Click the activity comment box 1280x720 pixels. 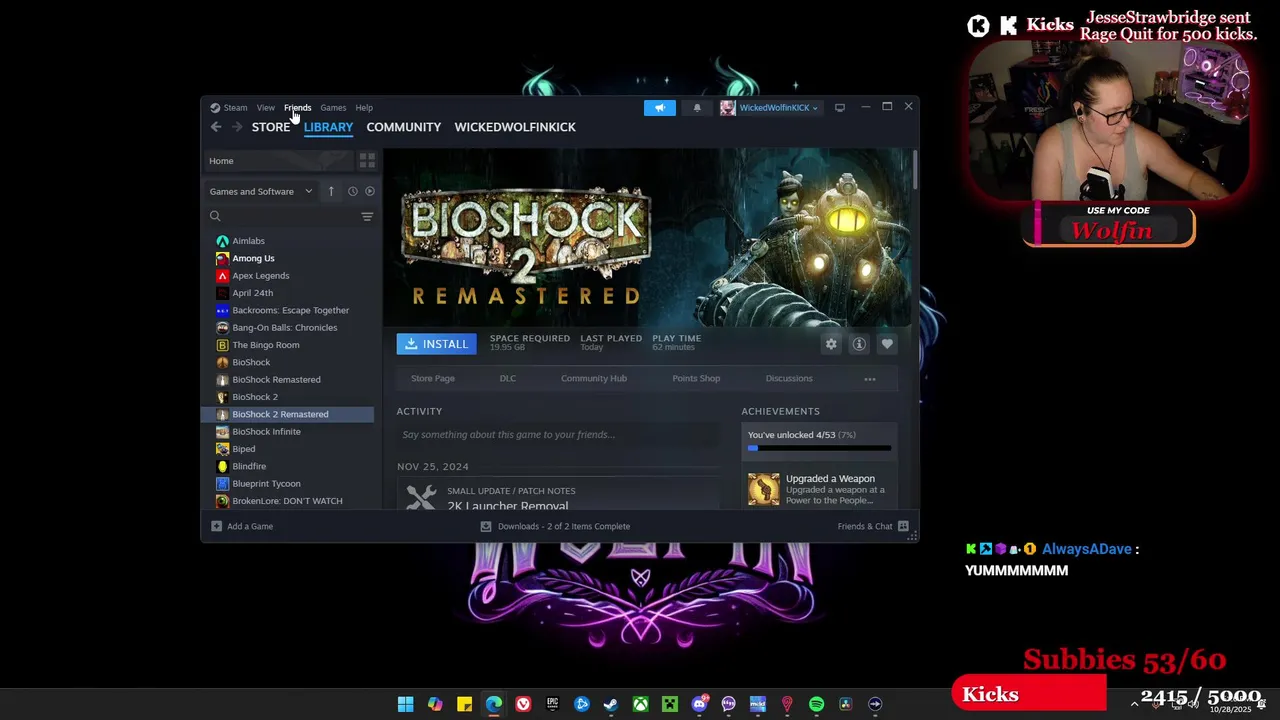[558, 435]
